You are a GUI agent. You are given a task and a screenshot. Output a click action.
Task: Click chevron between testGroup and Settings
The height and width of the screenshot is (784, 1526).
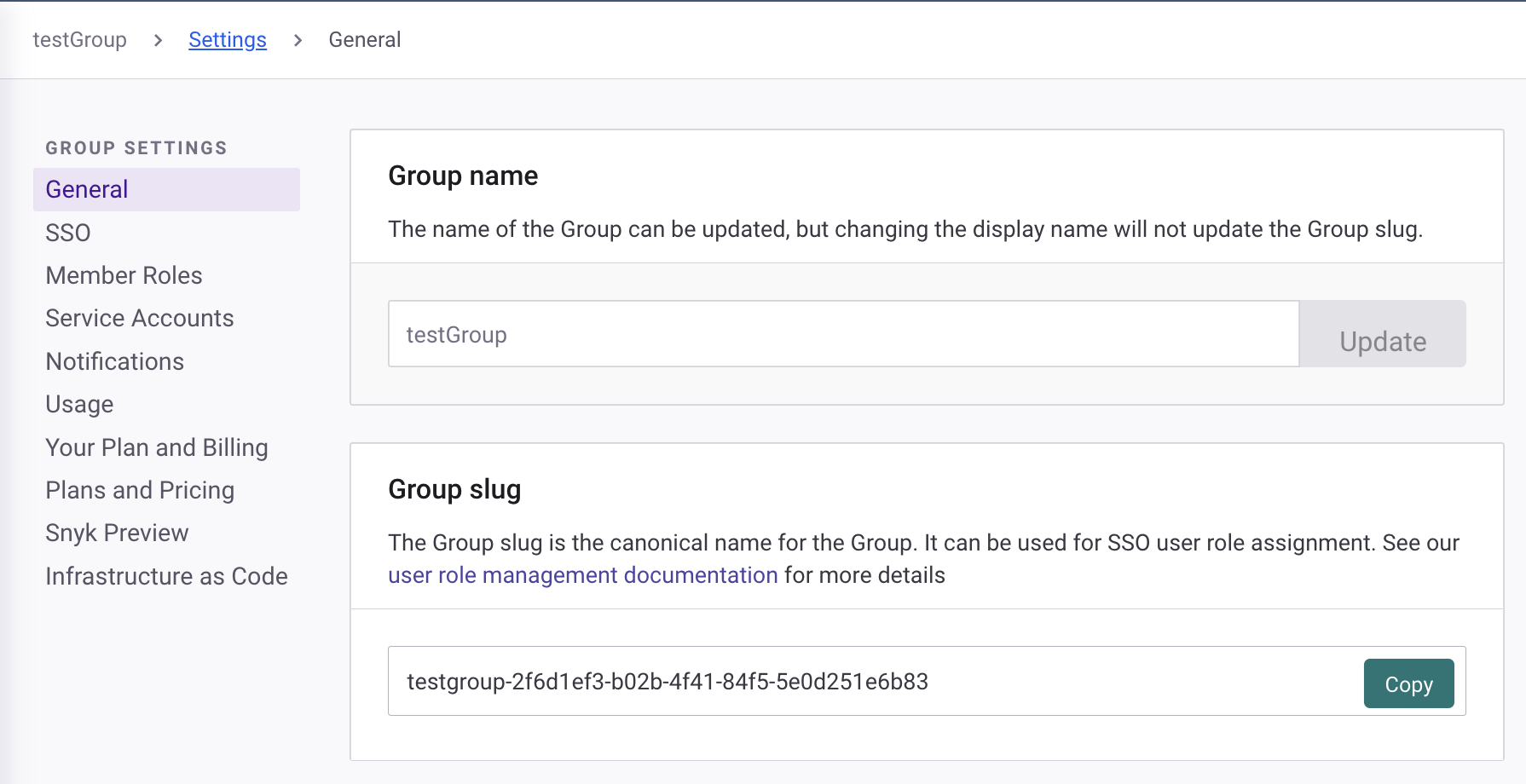coord(158,40)
